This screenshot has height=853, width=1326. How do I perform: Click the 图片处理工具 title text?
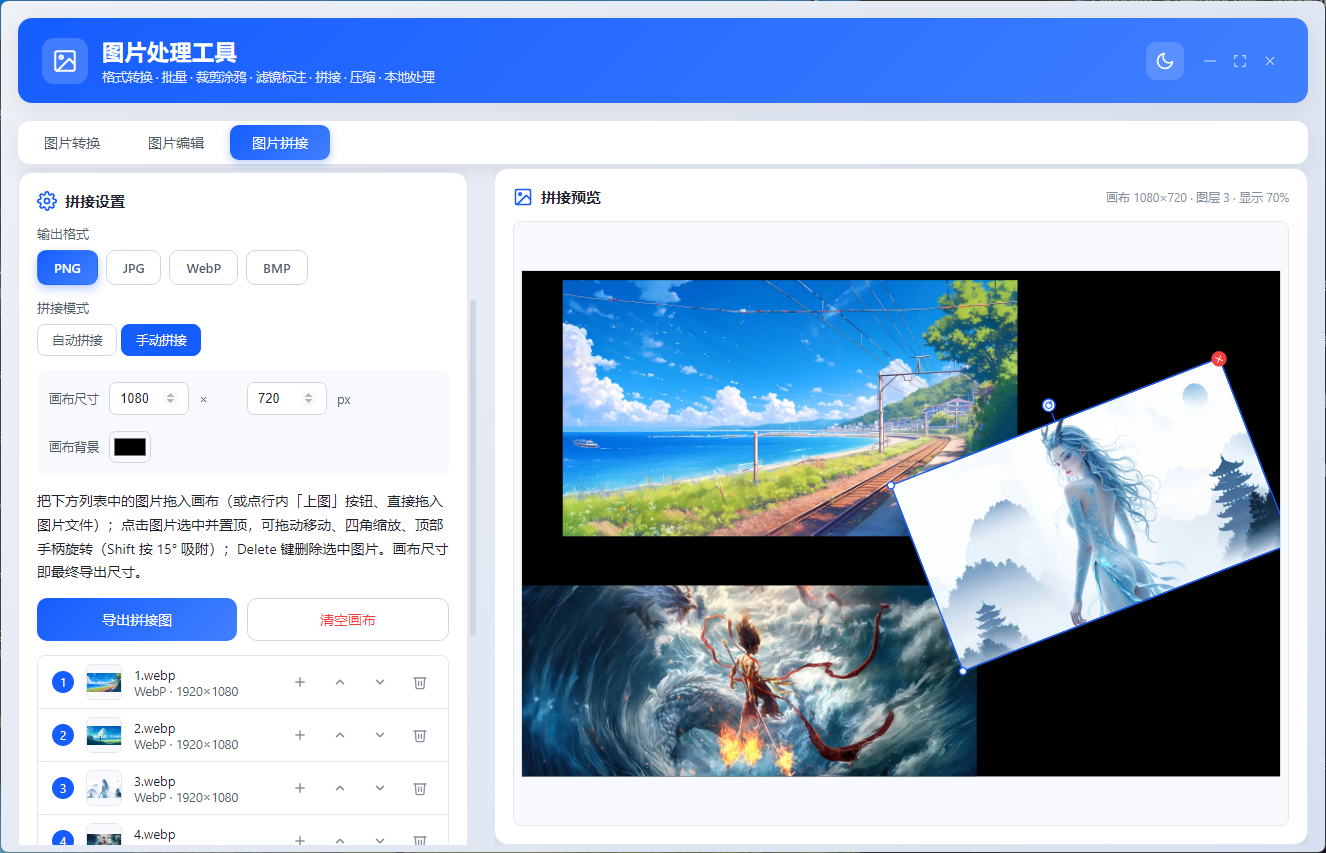[170, 52]
